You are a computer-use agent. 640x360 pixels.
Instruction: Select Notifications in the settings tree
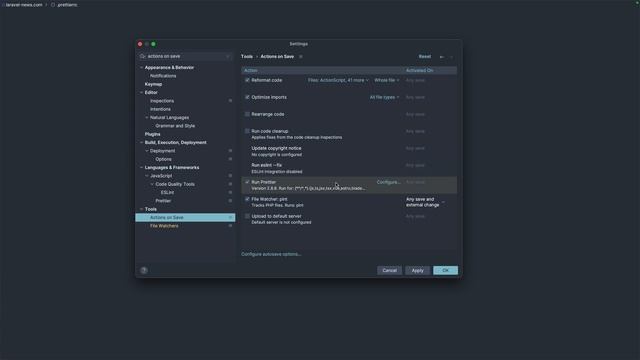pyautogui.click(x=163, y=76)
